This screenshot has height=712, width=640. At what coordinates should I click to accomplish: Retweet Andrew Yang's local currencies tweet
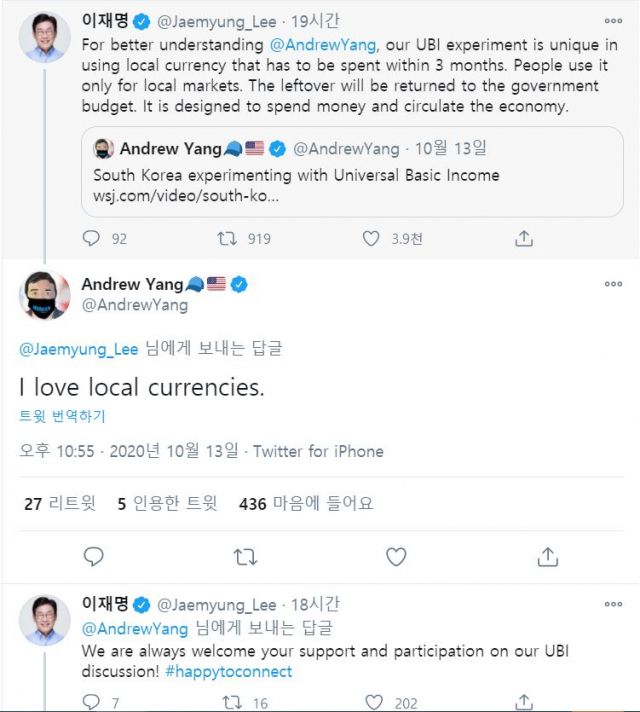point(244,556)
